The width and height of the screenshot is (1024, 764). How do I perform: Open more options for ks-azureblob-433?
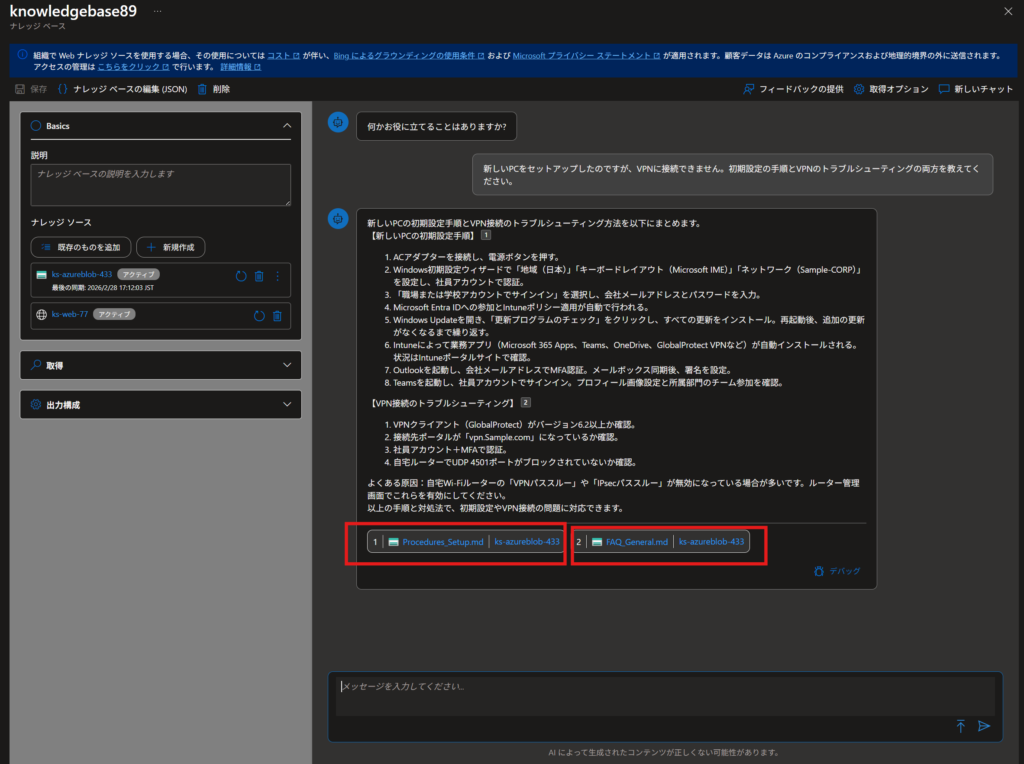point(278,276)
